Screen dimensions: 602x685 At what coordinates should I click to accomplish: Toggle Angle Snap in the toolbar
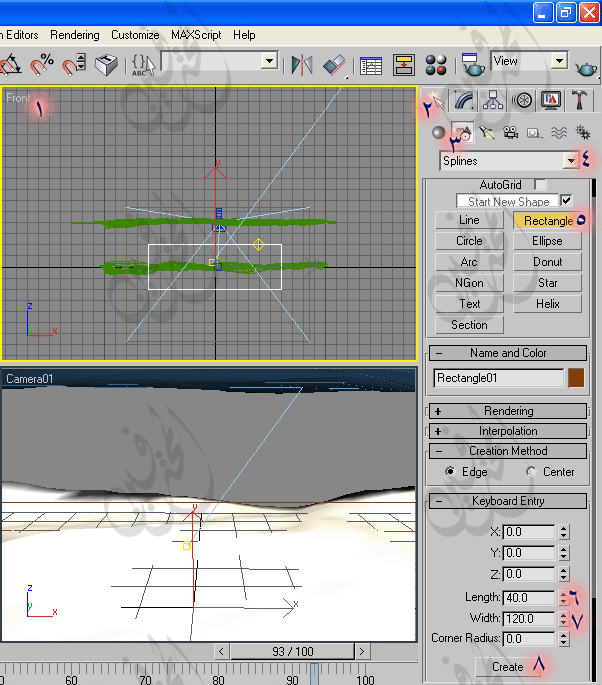click(x=10, y=64)
